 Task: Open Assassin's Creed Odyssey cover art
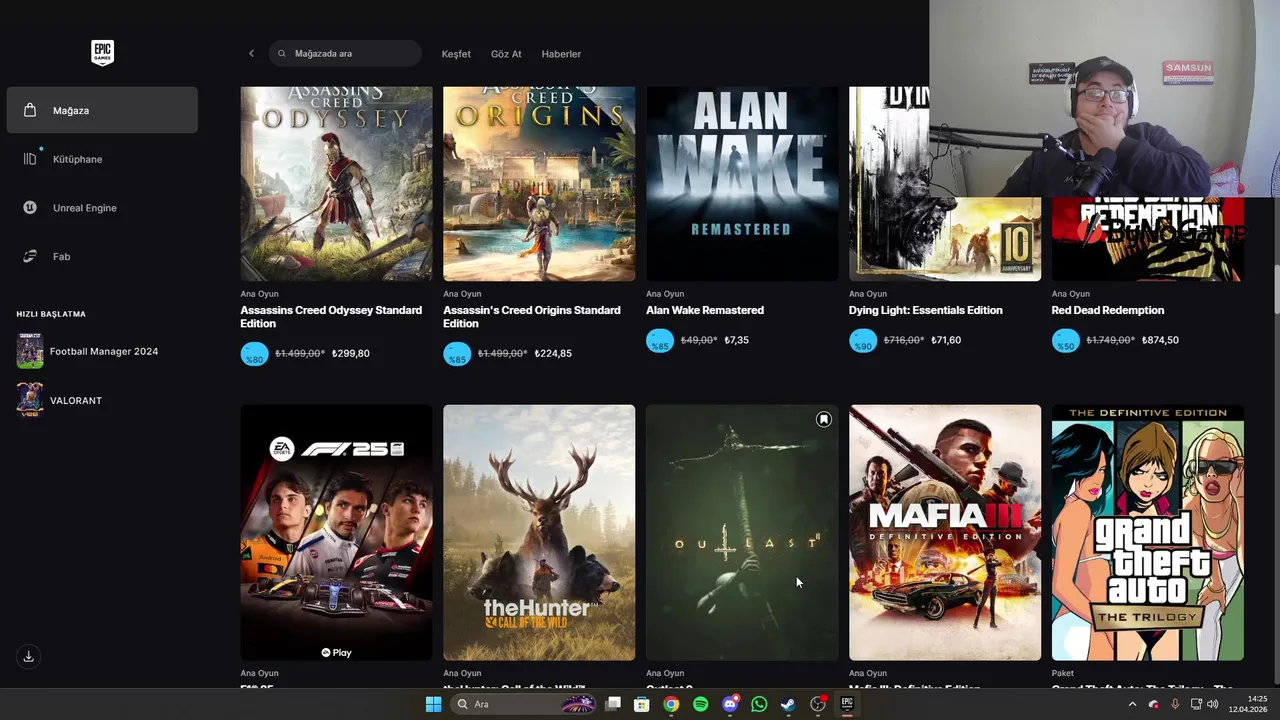click(336, 183)
